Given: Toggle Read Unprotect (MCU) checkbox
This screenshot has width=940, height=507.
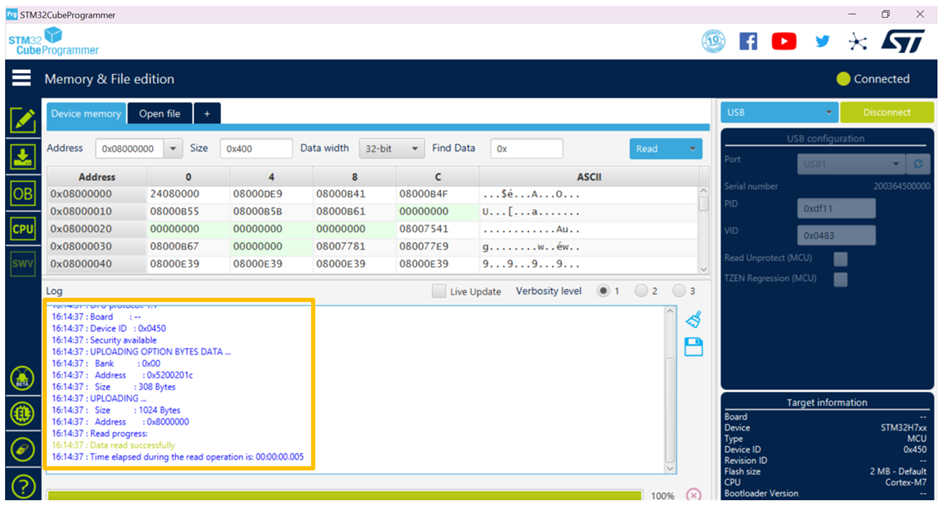Looking at the screenshot, I should coord(840,259).
